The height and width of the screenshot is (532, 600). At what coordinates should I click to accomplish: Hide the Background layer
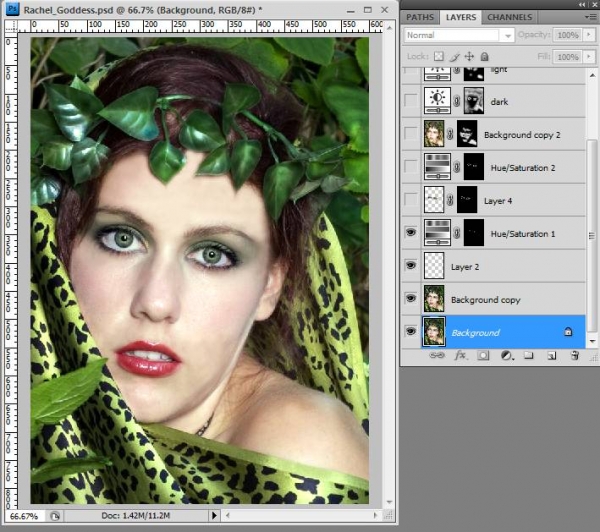pos(411,331)
